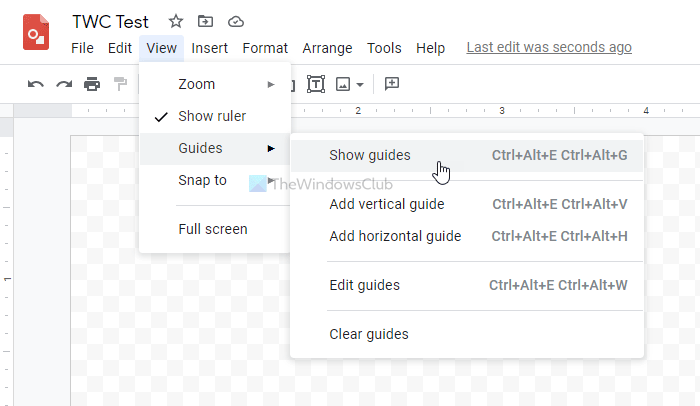700x406 pixels.
Task: Select Full screen option
Action: pyautogui.click(x=213, y=229)
